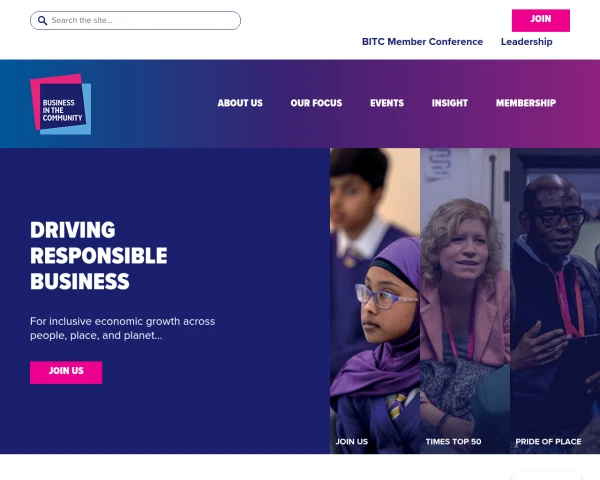Click the pink JOIN button at top
Image resolution: width=600 pixels, height=480 pixels.
pyautogui.click(x=541, y=20)
